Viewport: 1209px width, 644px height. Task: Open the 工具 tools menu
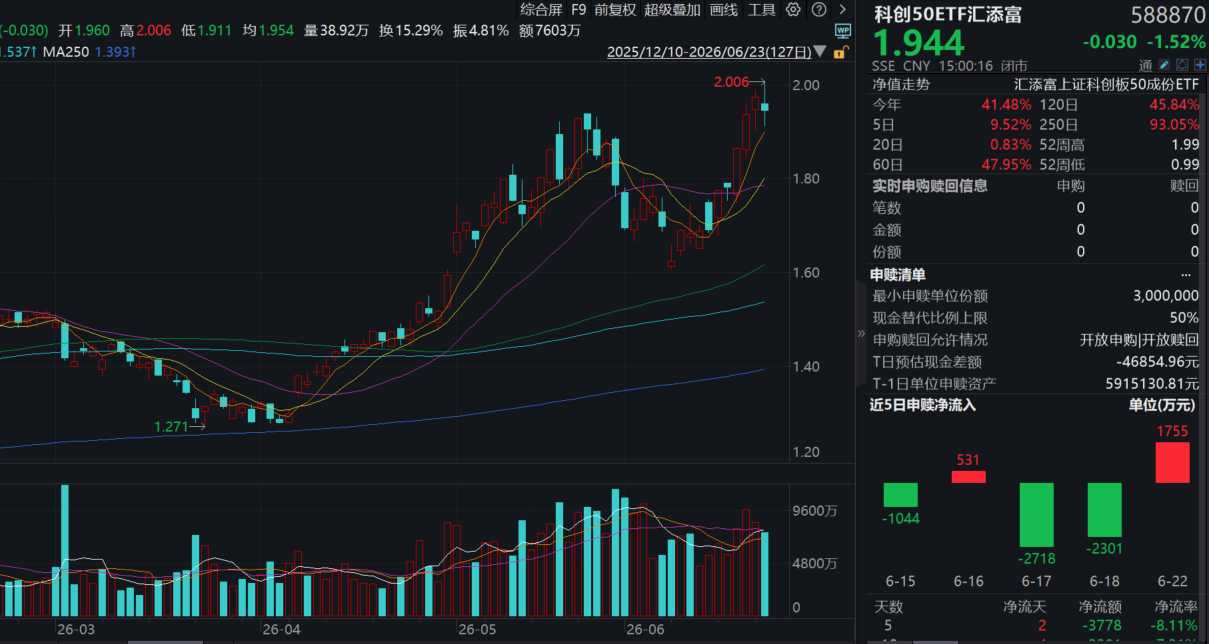point(762,9)
